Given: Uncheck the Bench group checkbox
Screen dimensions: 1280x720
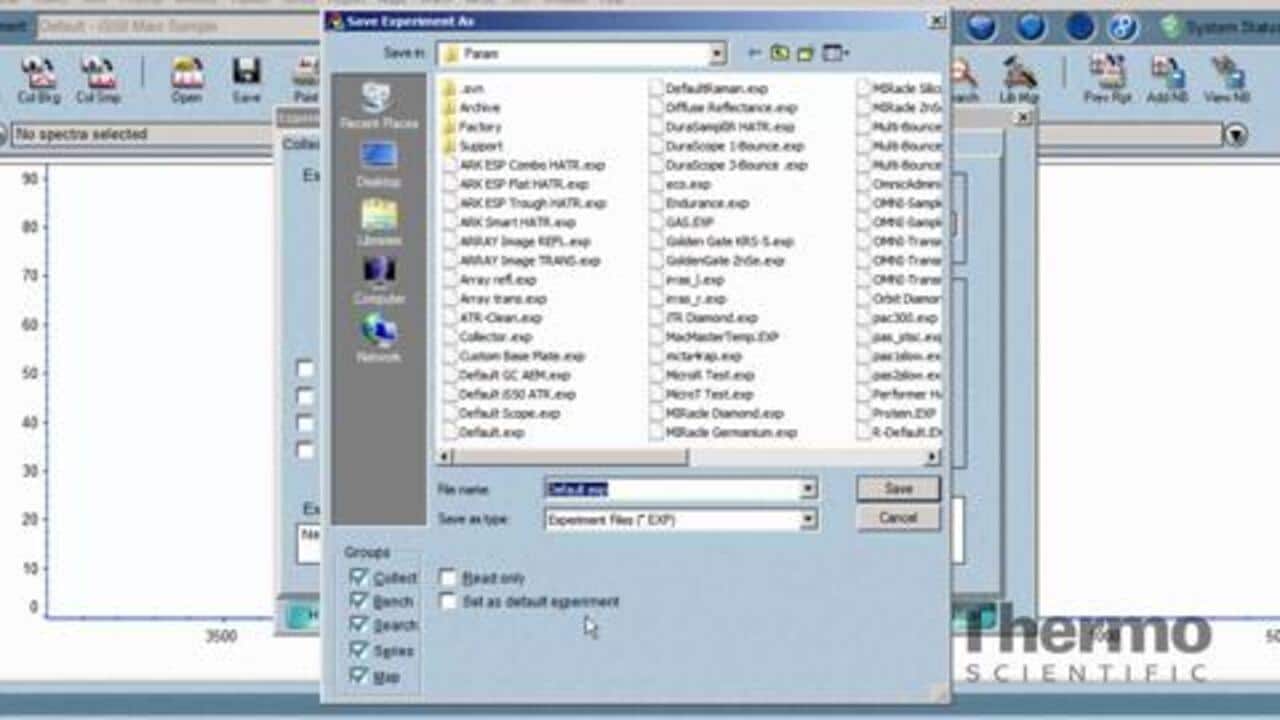Looking at the screenshot, I should tap(359, 601).
